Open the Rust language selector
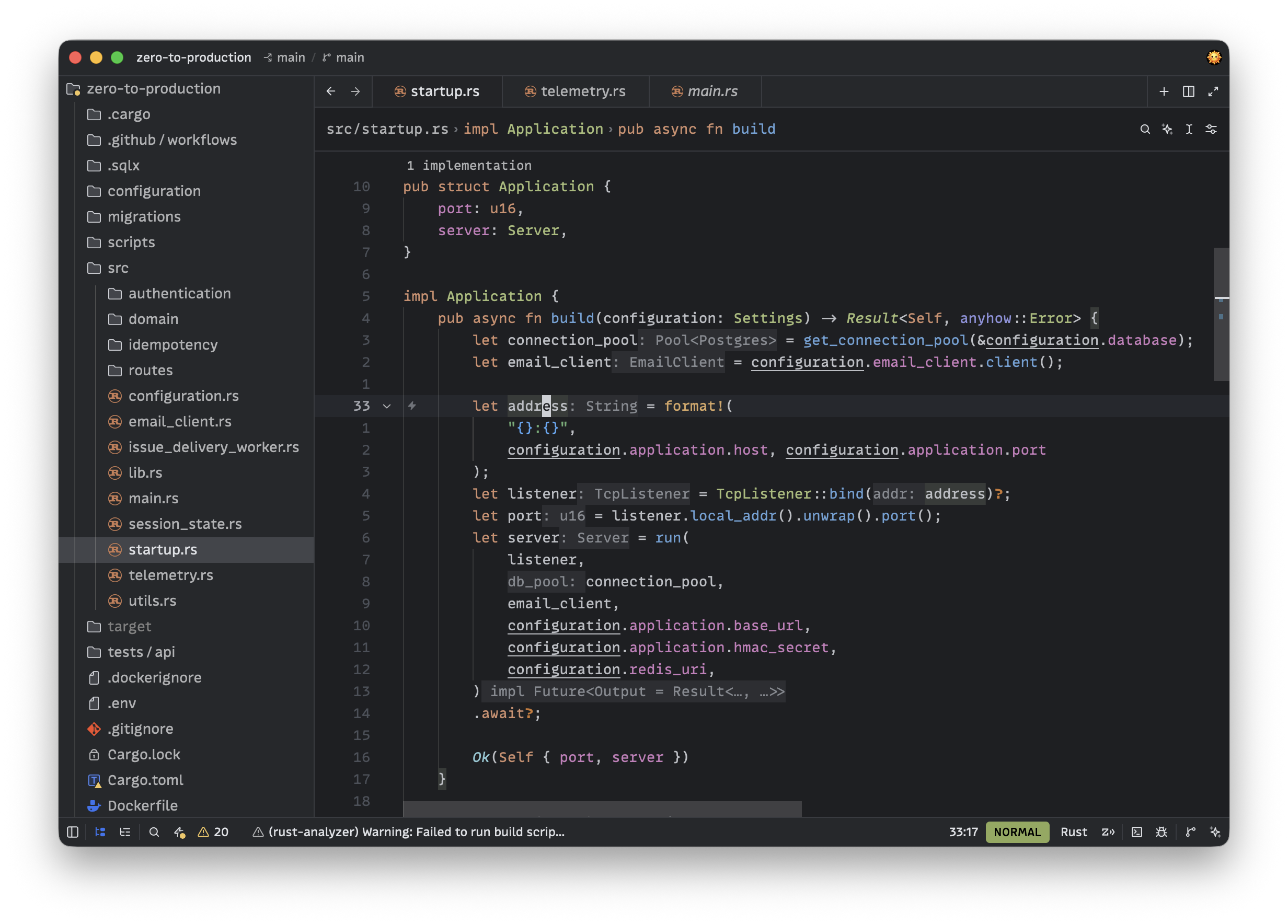 point(1073,832)
